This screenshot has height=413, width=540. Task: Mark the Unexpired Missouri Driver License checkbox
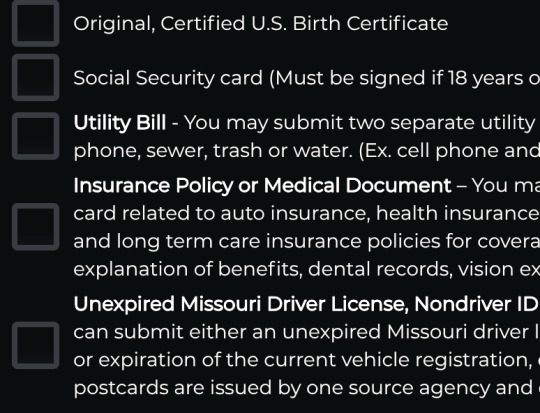(x=35, y=345)
